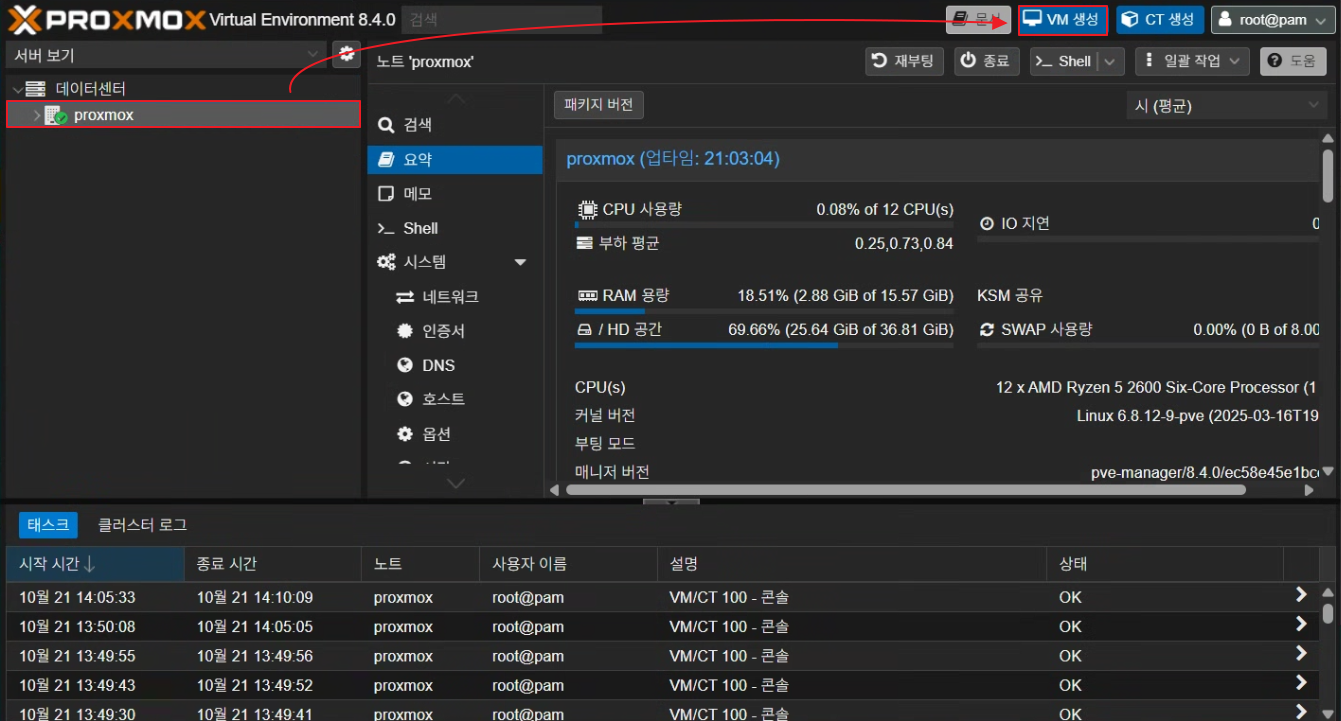Open the 서버 보기 view dropdown

tap(166, 55)
